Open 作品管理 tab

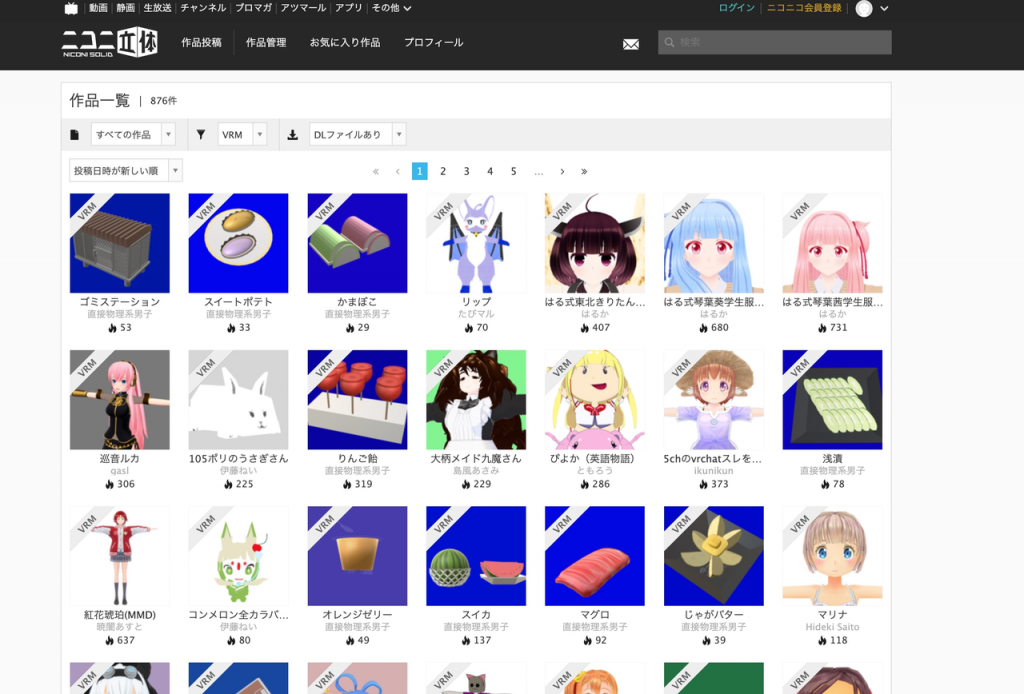[266, 42]
